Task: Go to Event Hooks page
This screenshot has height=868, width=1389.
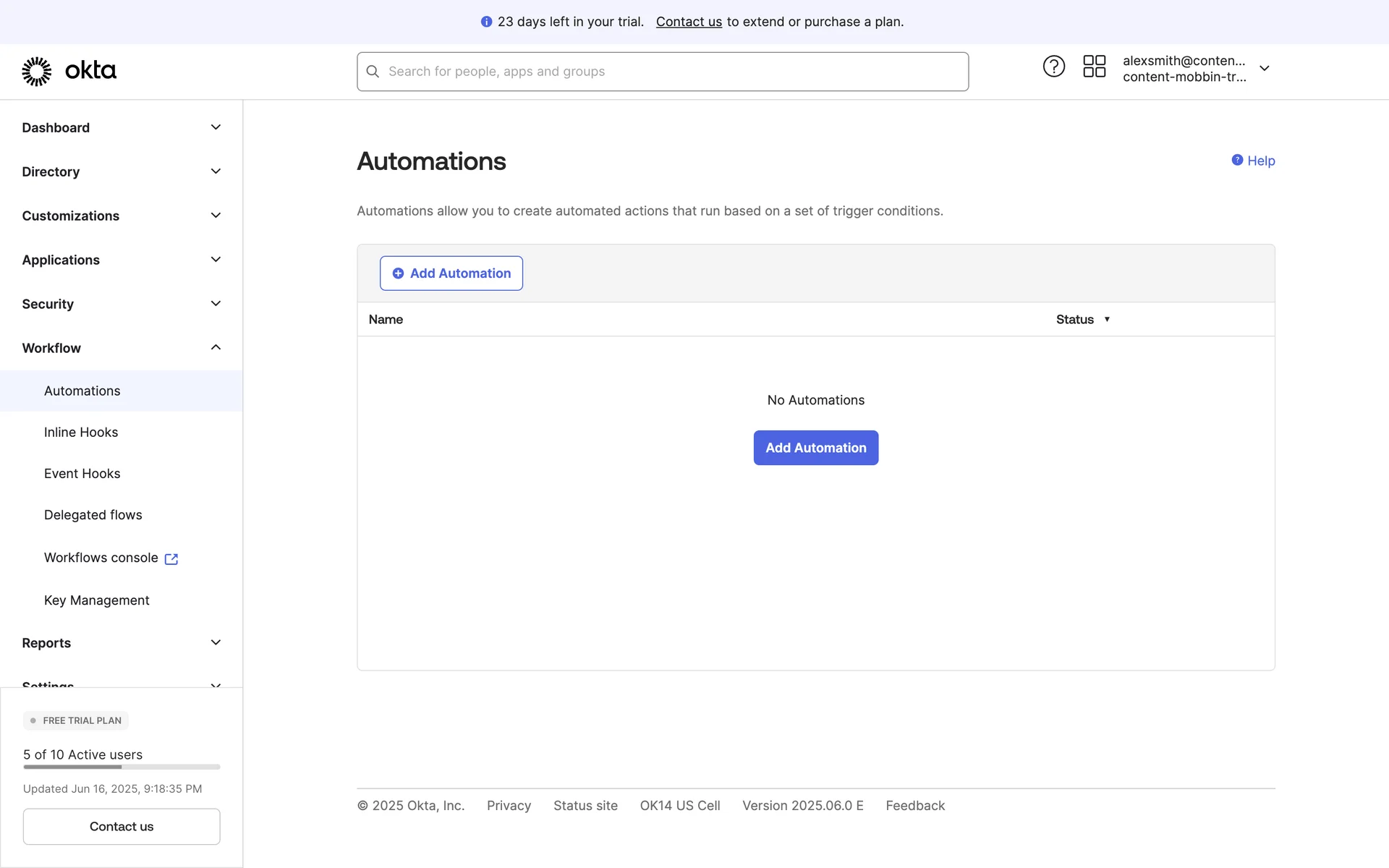Action: click(x=82, y=474)
